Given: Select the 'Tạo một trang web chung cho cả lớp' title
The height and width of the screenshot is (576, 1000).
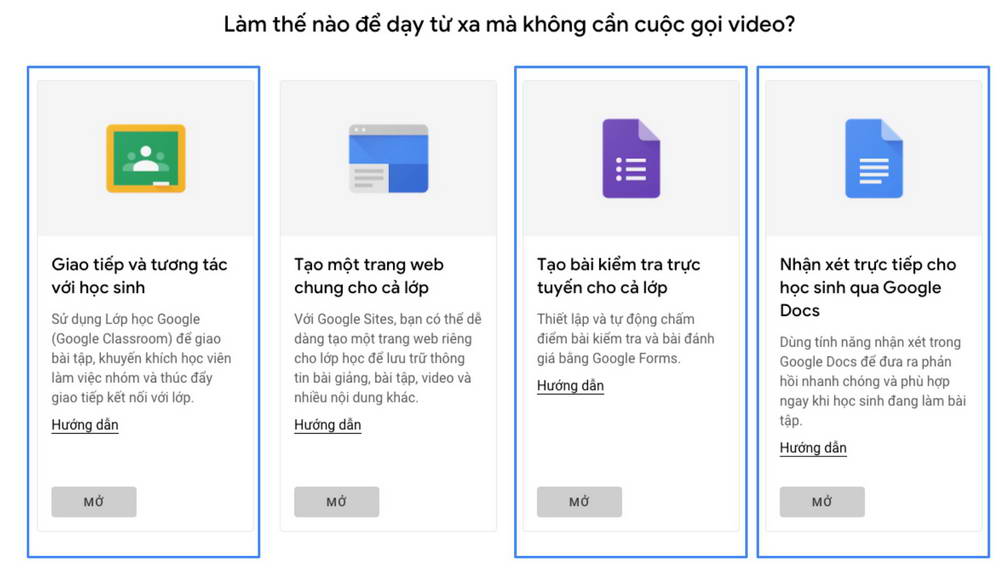Looking at the screenshot, I should [x=369, y=276].
